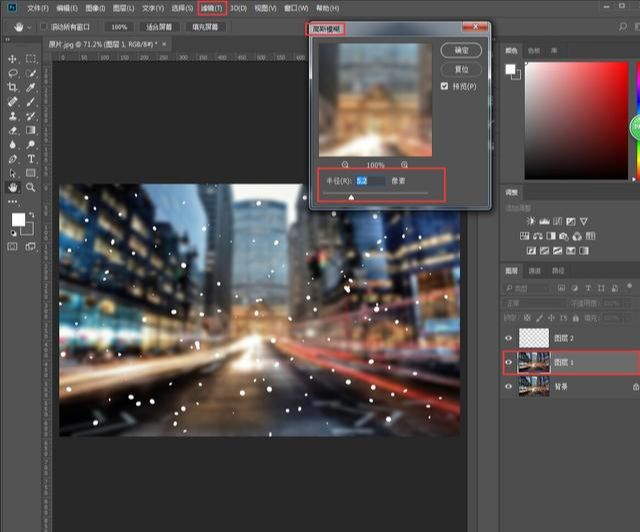640x532 pixels.
Task: Swap foreground and background colors arrow
Action: [31, 214]
